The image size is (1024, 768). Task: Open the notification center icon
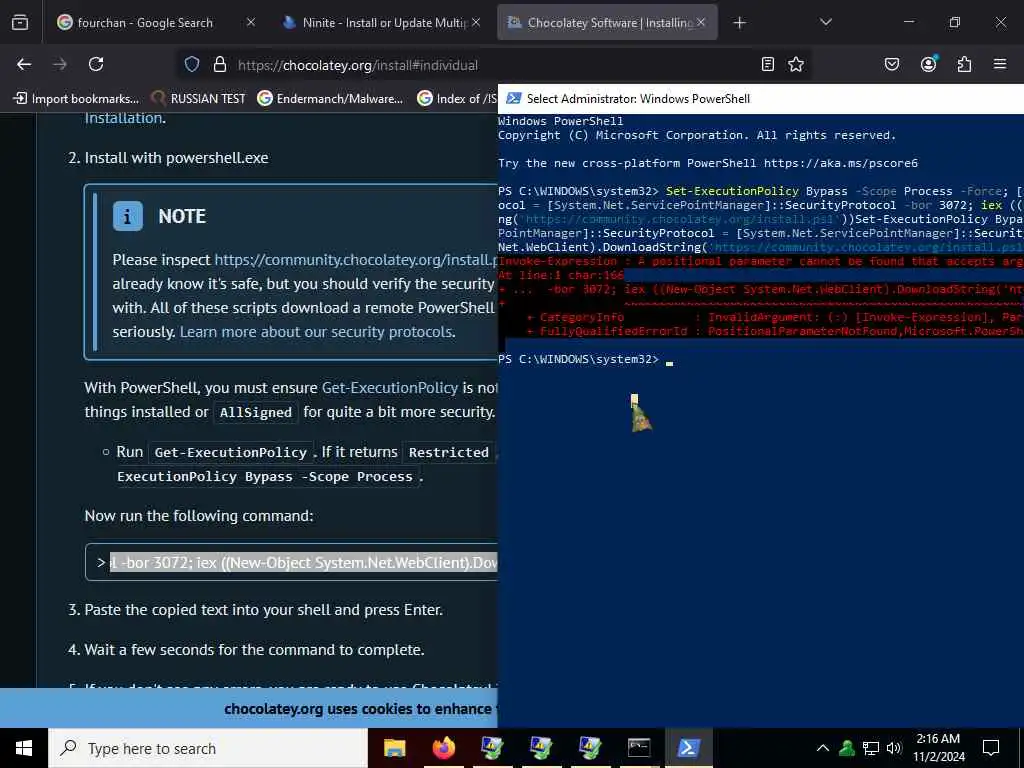click(x=991, y=748)
